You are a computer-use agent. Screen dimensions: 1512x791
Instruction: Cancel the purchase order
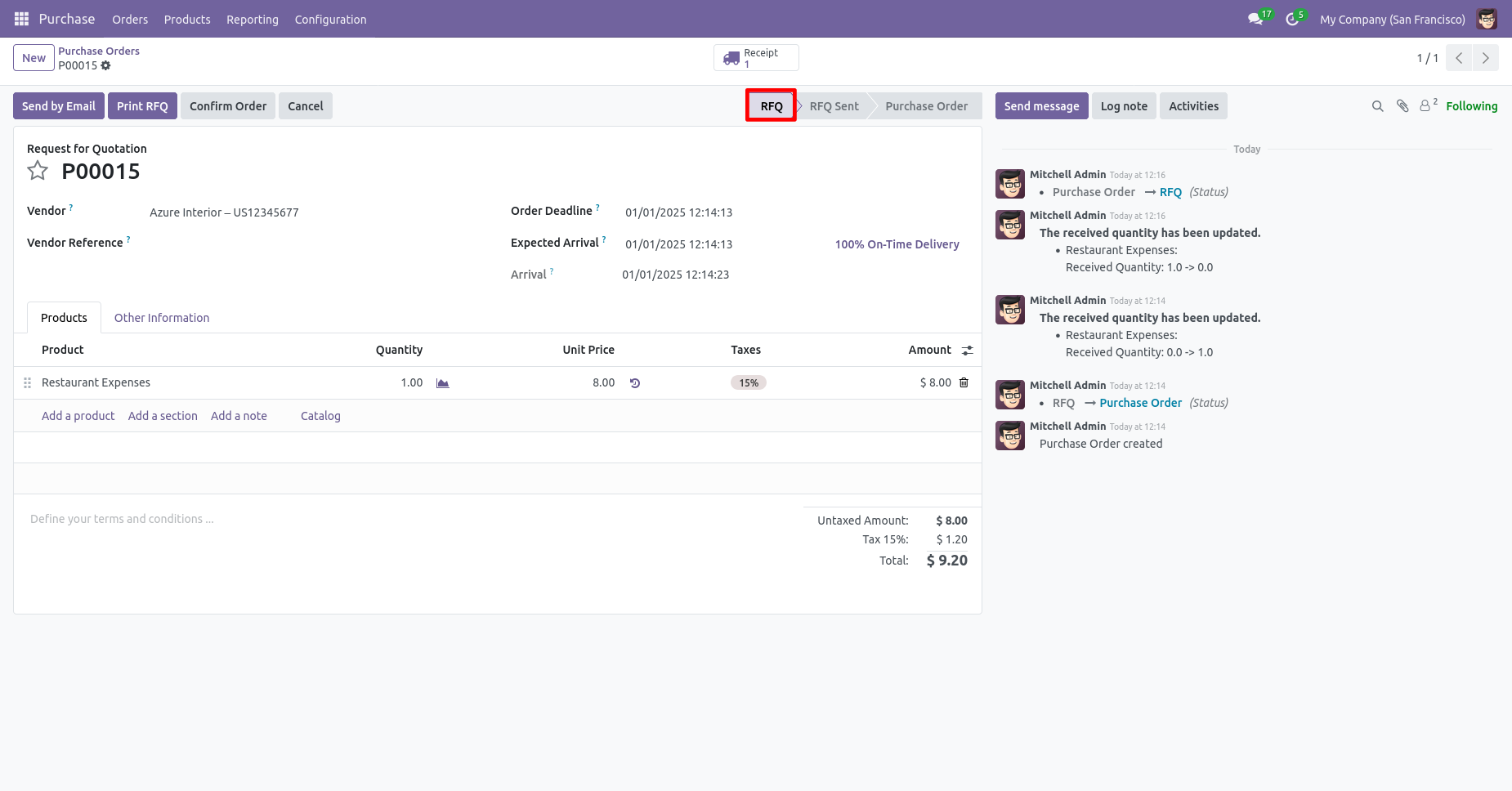click(x=306, y=106)
